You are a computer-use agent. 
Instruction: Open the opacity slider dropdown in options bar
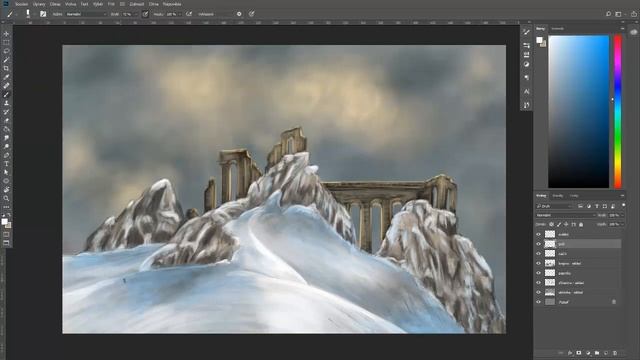click(136, 14)
